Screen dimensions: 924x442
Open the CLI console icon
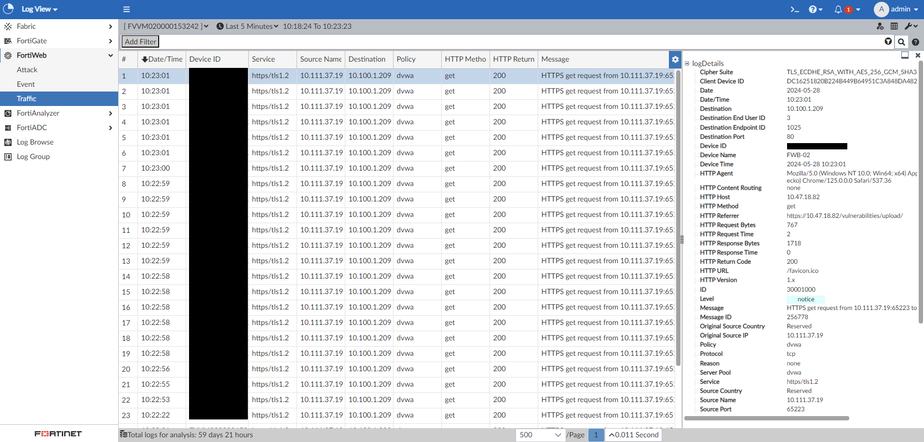[794, 9]
